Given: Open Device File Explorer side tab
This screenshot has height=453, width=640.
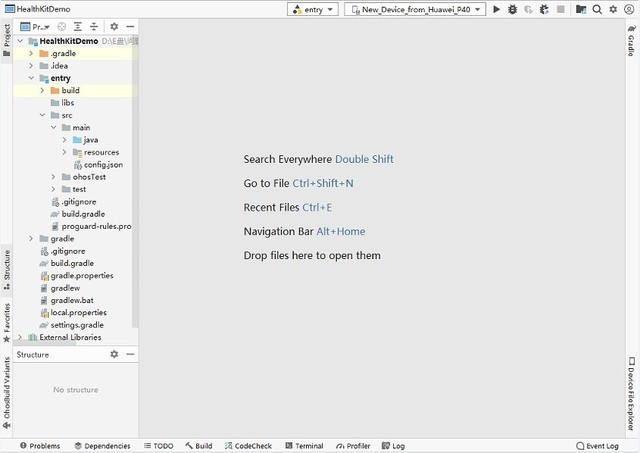Looking at the screenshot, I should [631, 394].
